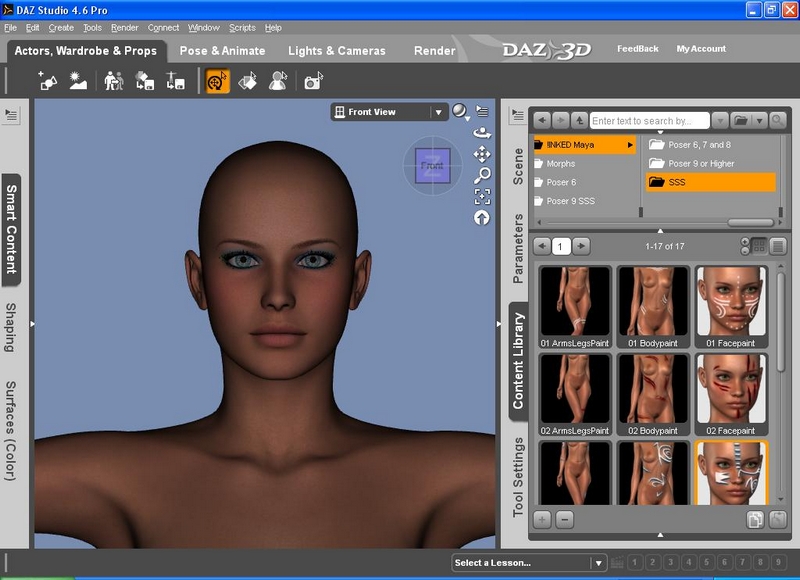The width and height of the screenshot is (800, 580).
Task: Click the viewport zoom magnifier icon
Action: 482,175
